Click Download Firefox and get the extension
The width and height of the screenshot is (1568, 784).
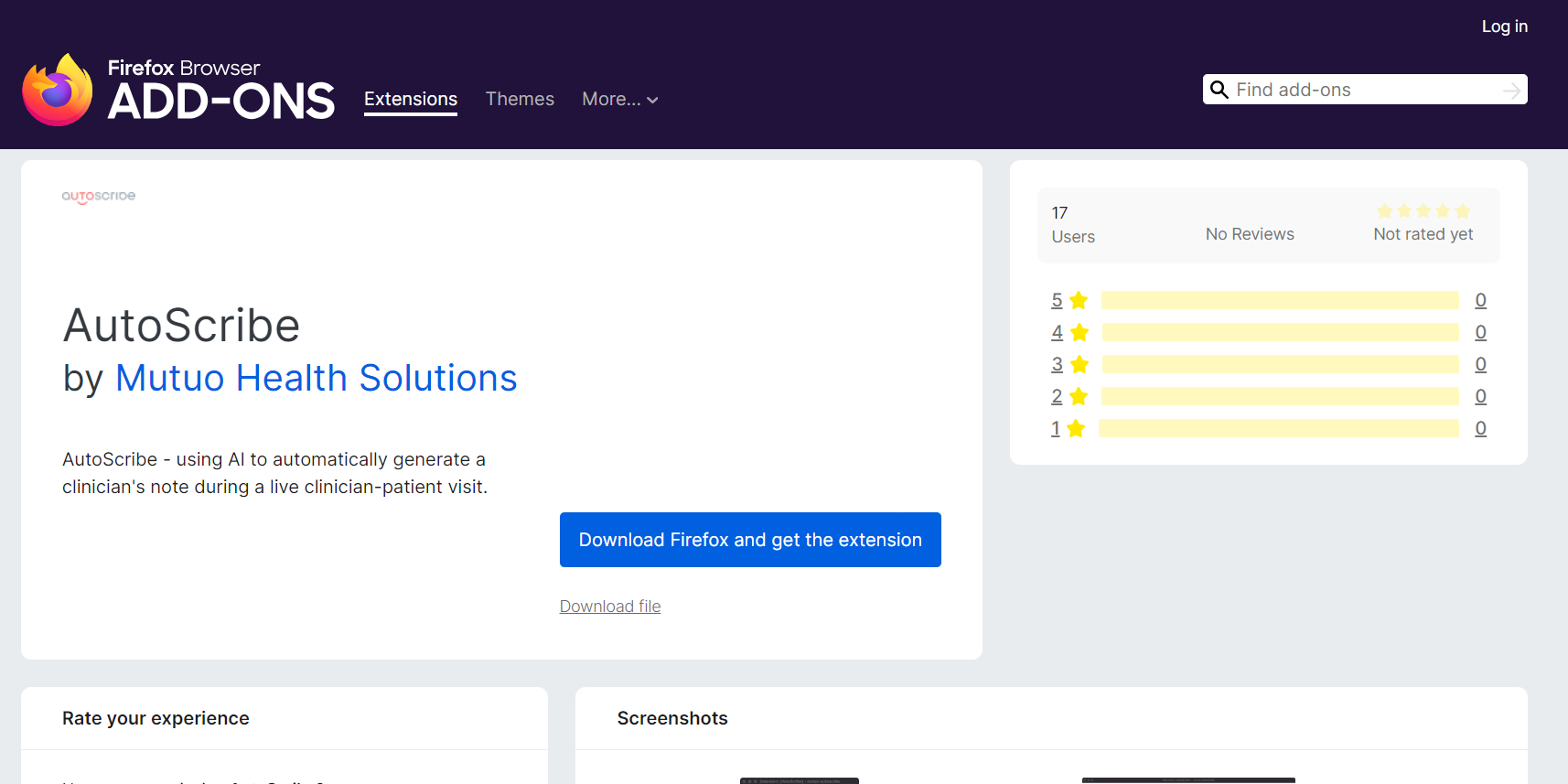point(750,540)
